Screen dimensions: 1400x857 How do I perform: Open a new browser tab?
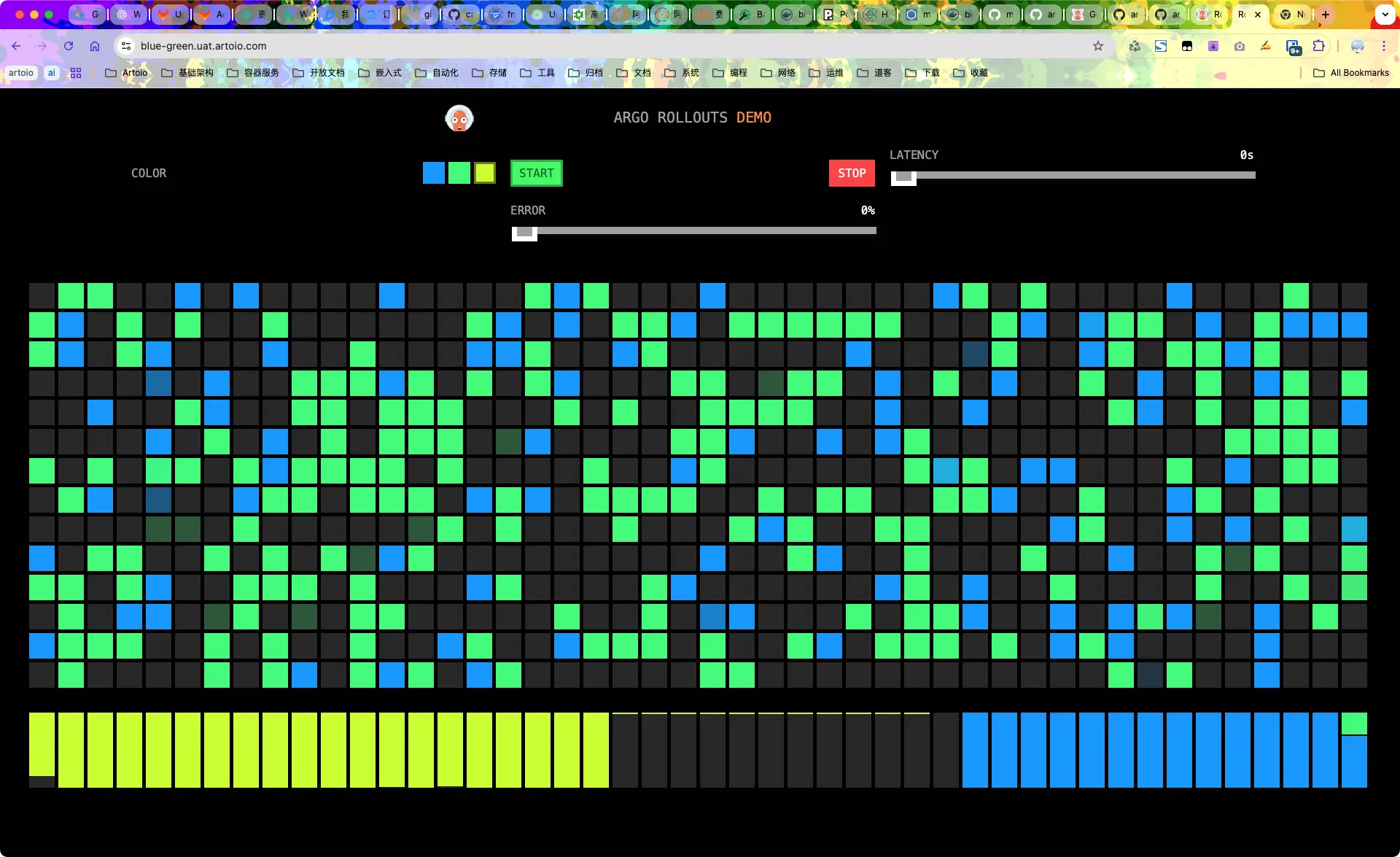pyautogui.click(x=1326, y=15)
